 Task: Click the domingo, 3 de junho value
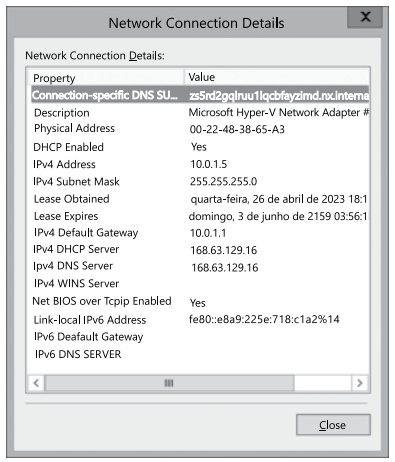pos(278,216)
